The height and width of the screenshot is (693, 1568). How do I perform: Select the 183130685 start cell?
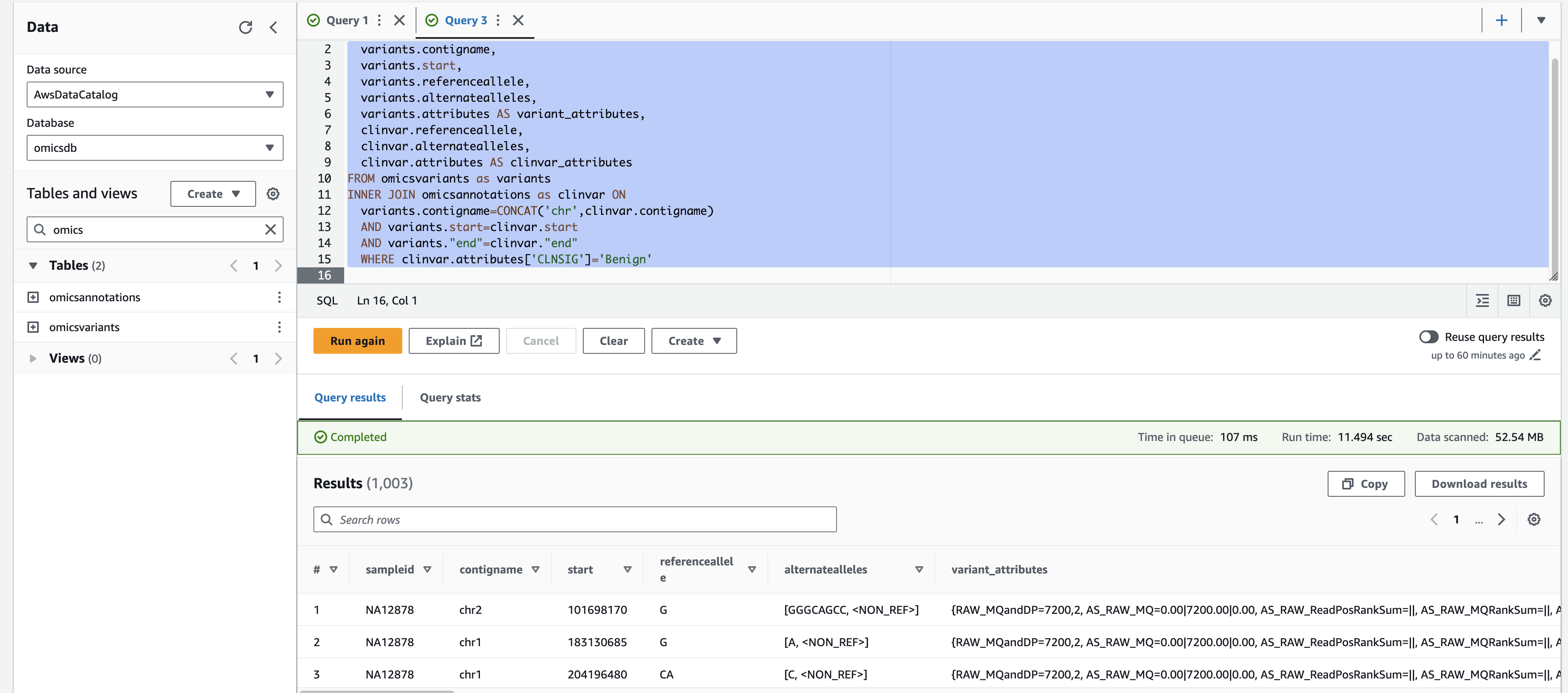(597, 643)
